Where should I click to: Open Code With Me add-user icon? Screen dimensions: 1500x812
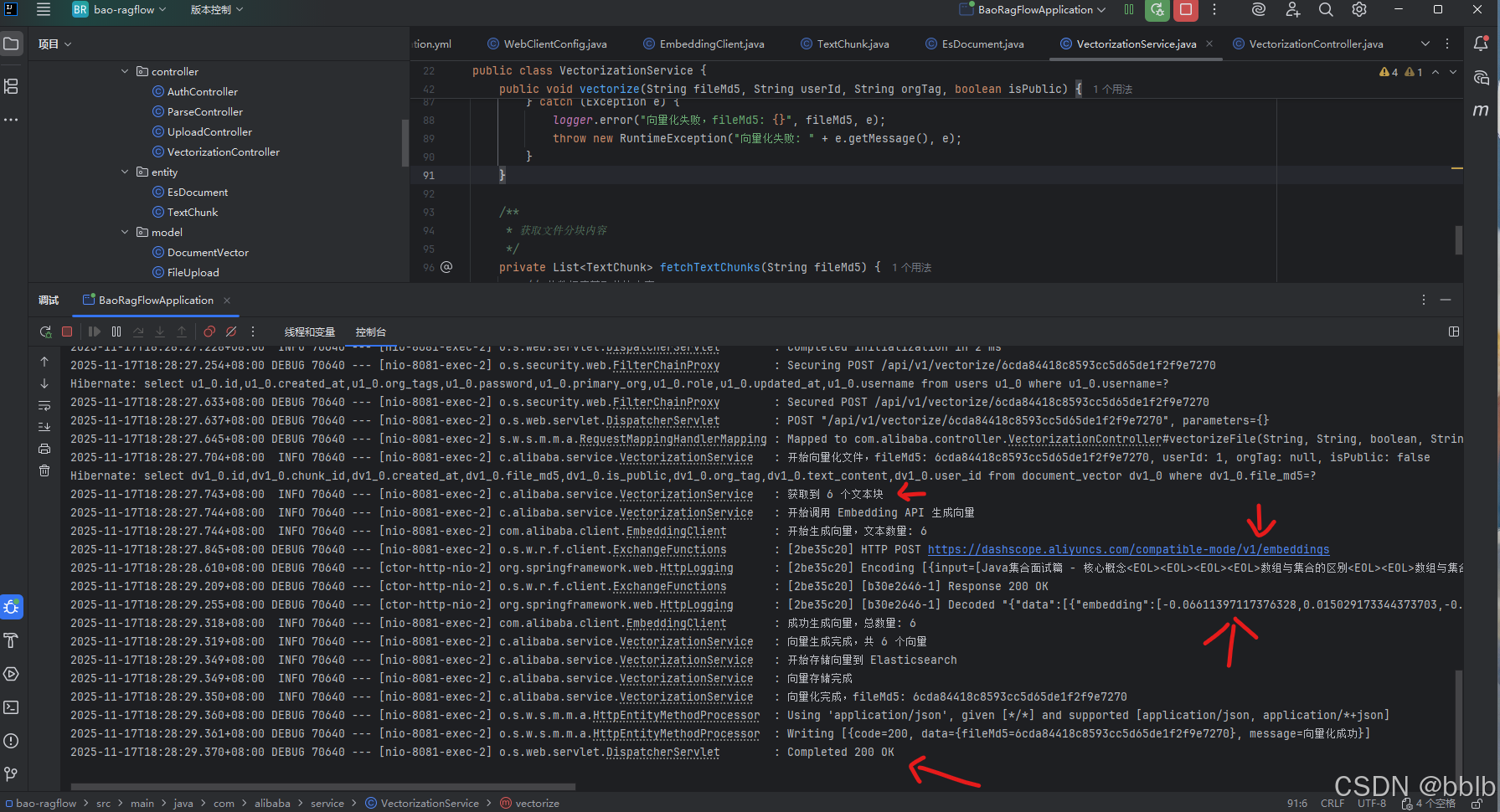[x=1292, y=10]
